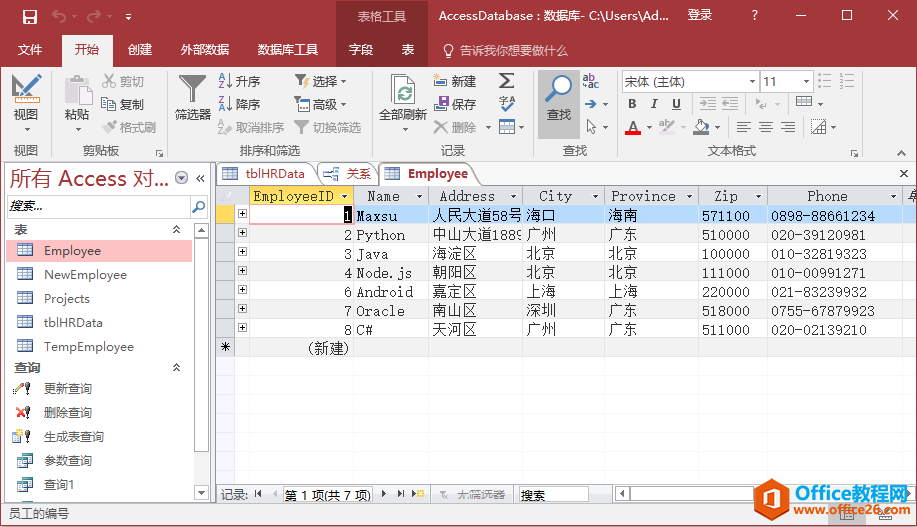Switch to the 创建 ribbon tab
Screen dimensions: 917x527
pos(140,50)
